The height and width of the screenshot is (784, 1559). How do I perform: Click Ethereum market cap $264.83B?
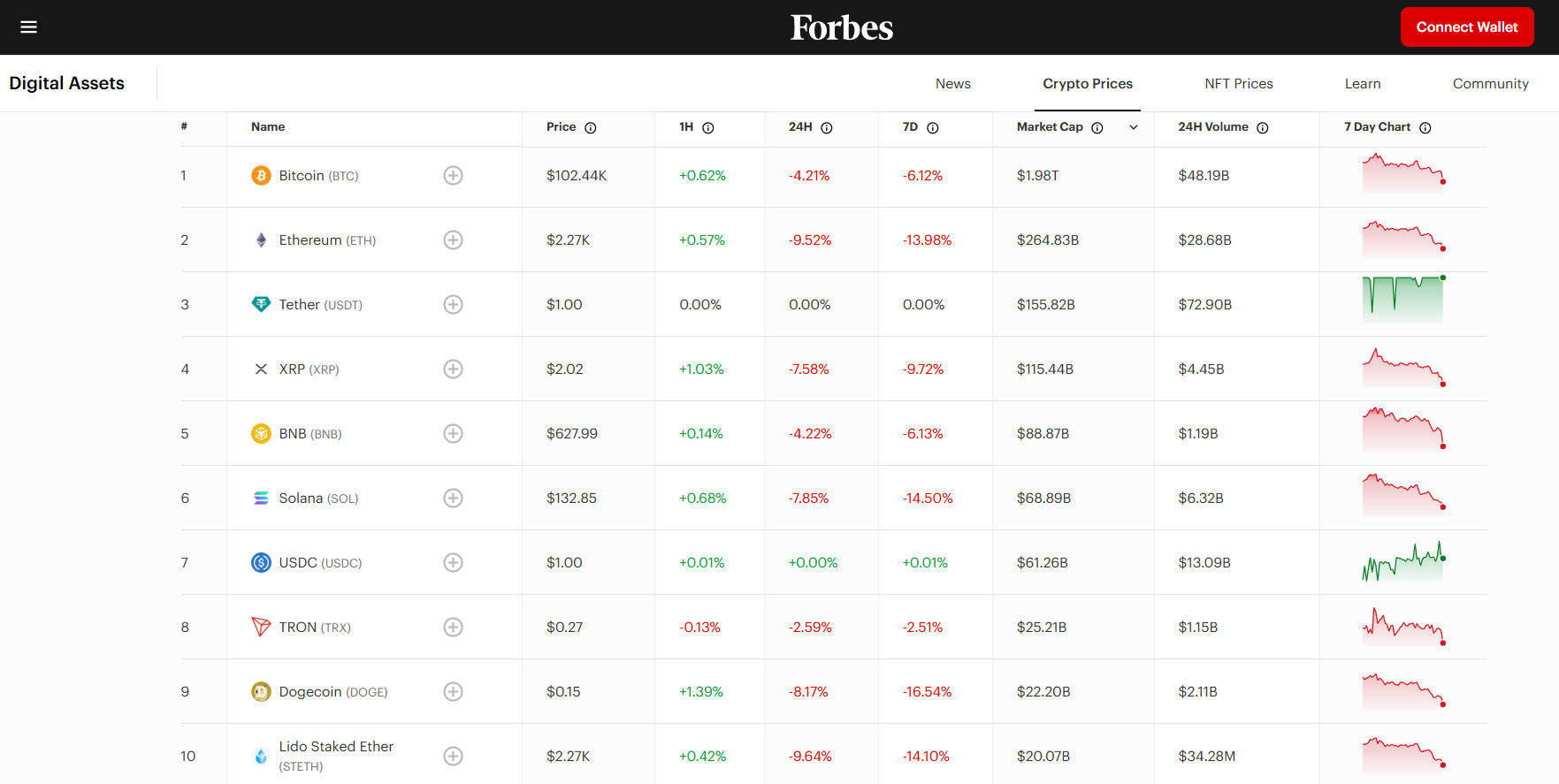[1048, 240]
